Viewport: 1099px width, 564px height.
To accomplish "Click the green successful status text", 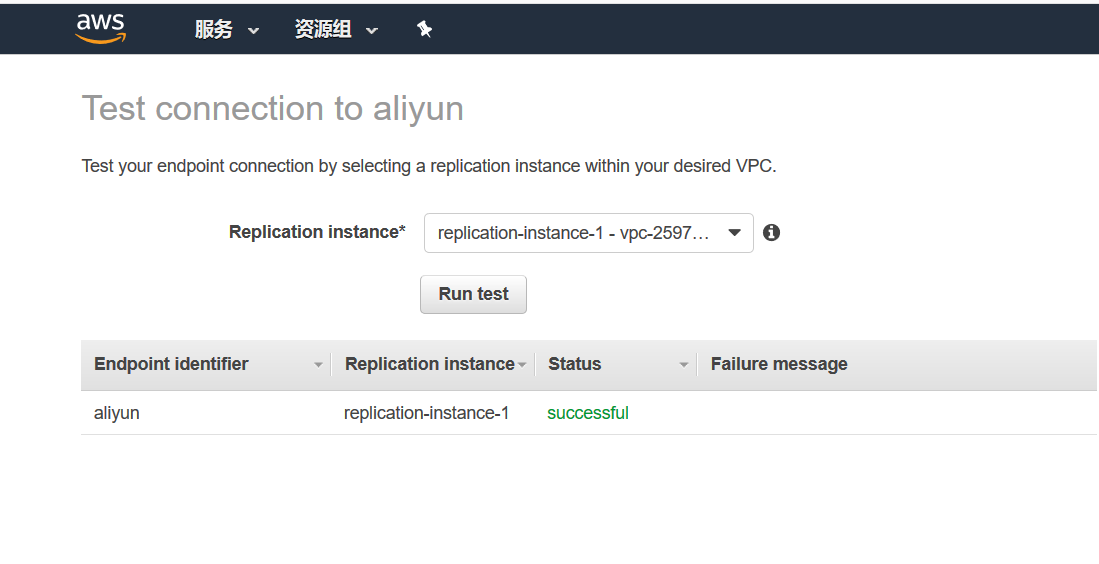I will click(587, 413).
